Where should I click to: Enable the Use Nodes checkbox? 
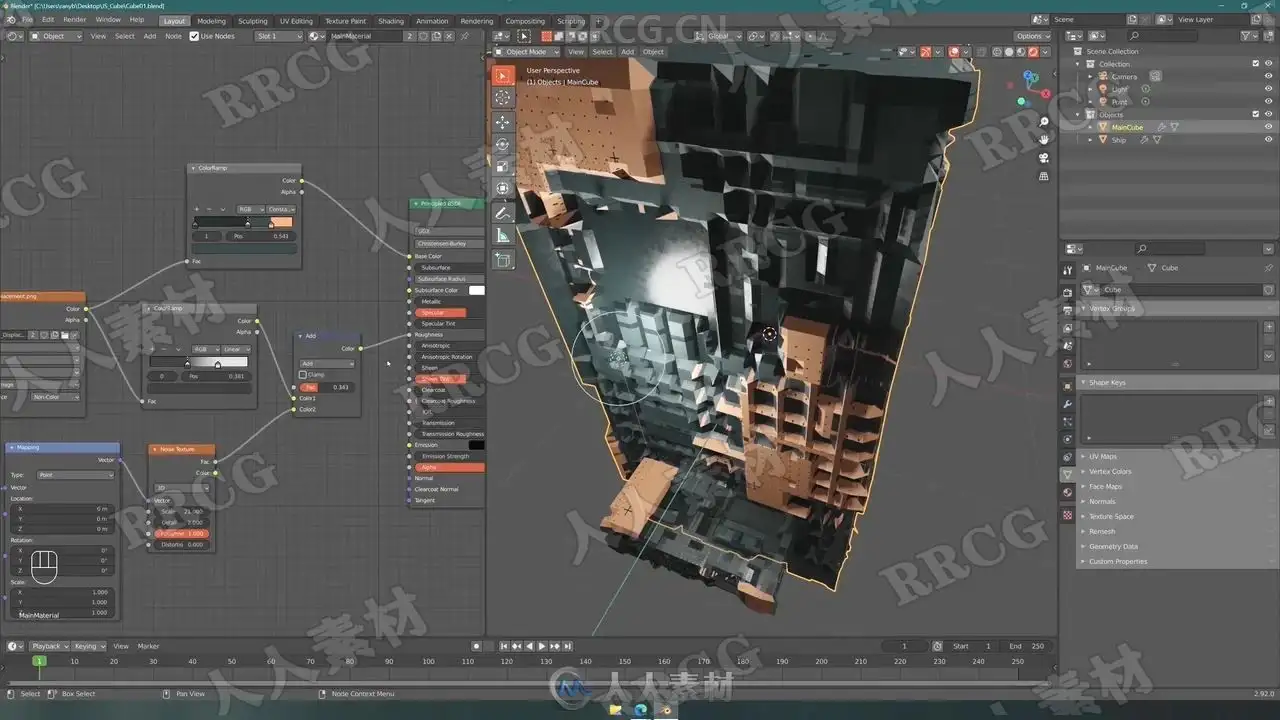pos(194,36)
